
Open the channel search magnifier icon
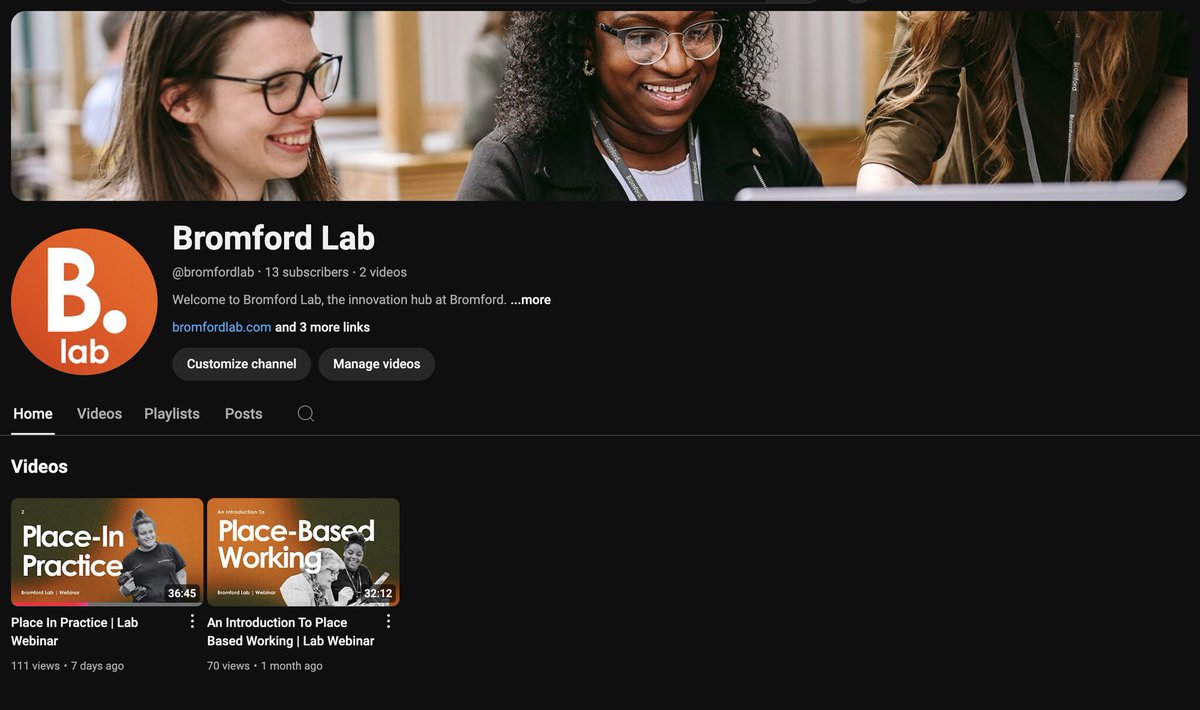pos(306,414)
